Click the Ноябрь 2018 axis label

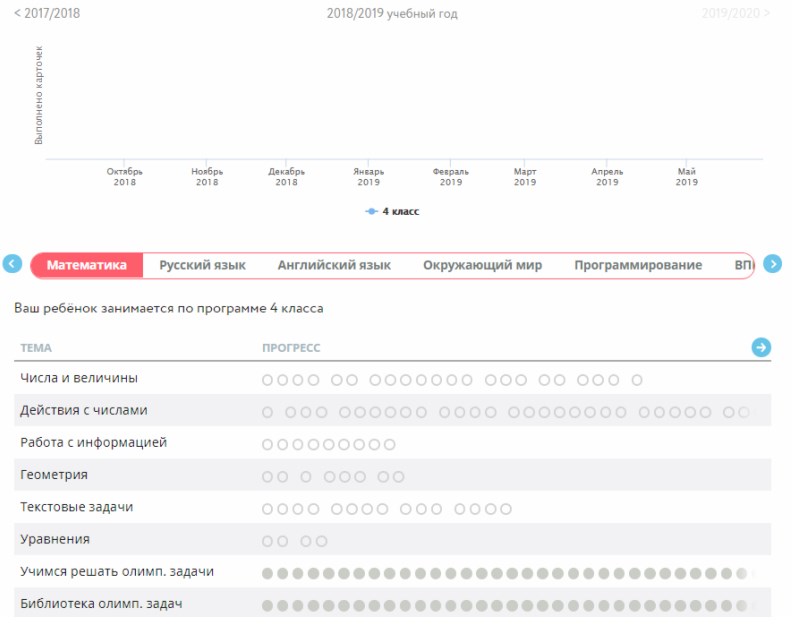(207, 177)
